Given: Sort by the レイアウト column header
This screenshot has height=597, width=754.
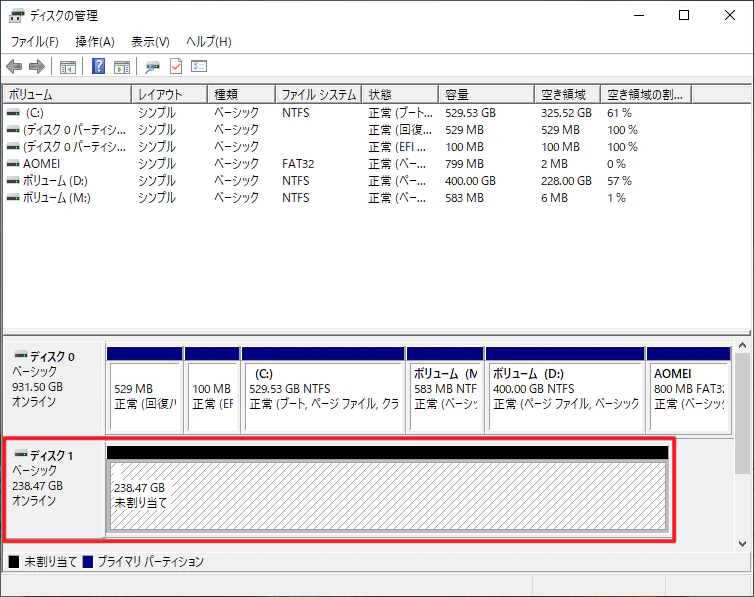Looking at the screenshot, I should pyautogui.click(x=170, y=94).
